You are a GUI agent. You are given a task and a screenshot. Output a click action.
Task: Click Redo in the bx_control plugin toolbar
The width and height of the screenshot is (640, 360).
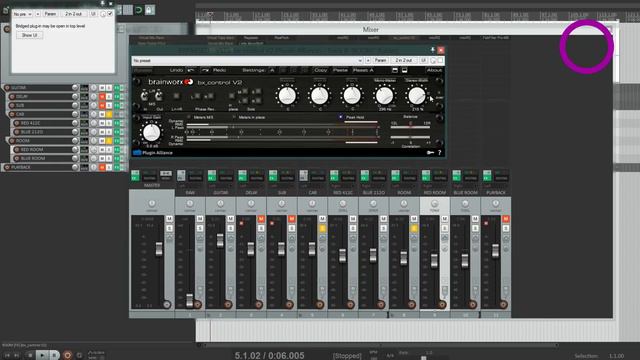point(219,70)
